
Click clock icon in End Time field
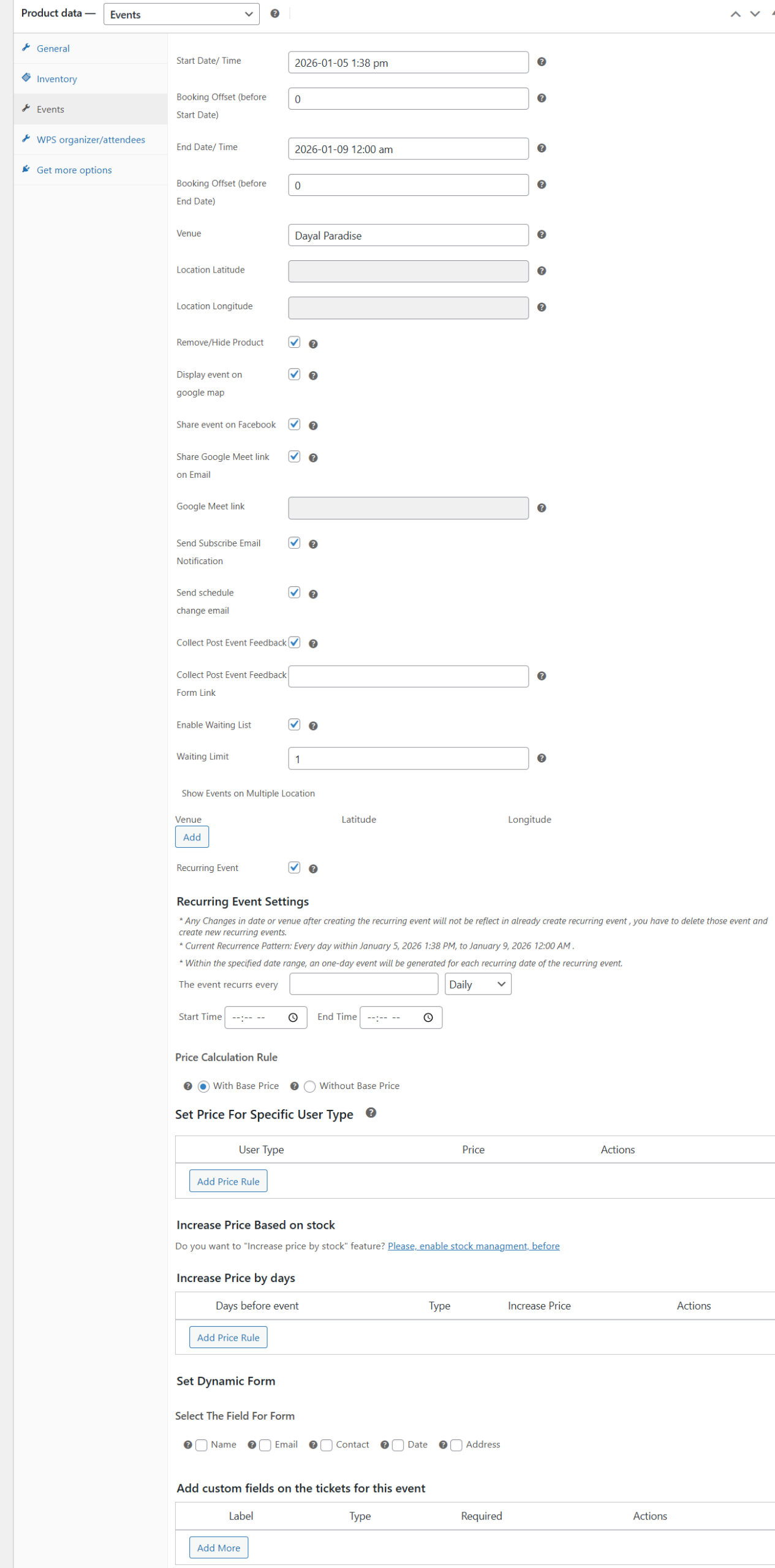(428, 1017)
